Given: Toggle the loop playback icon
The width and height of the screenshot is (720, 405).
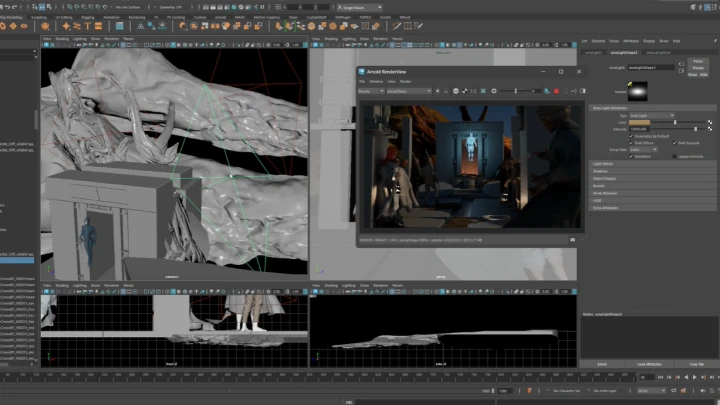Looking at the screenshot, I should 674,391.
